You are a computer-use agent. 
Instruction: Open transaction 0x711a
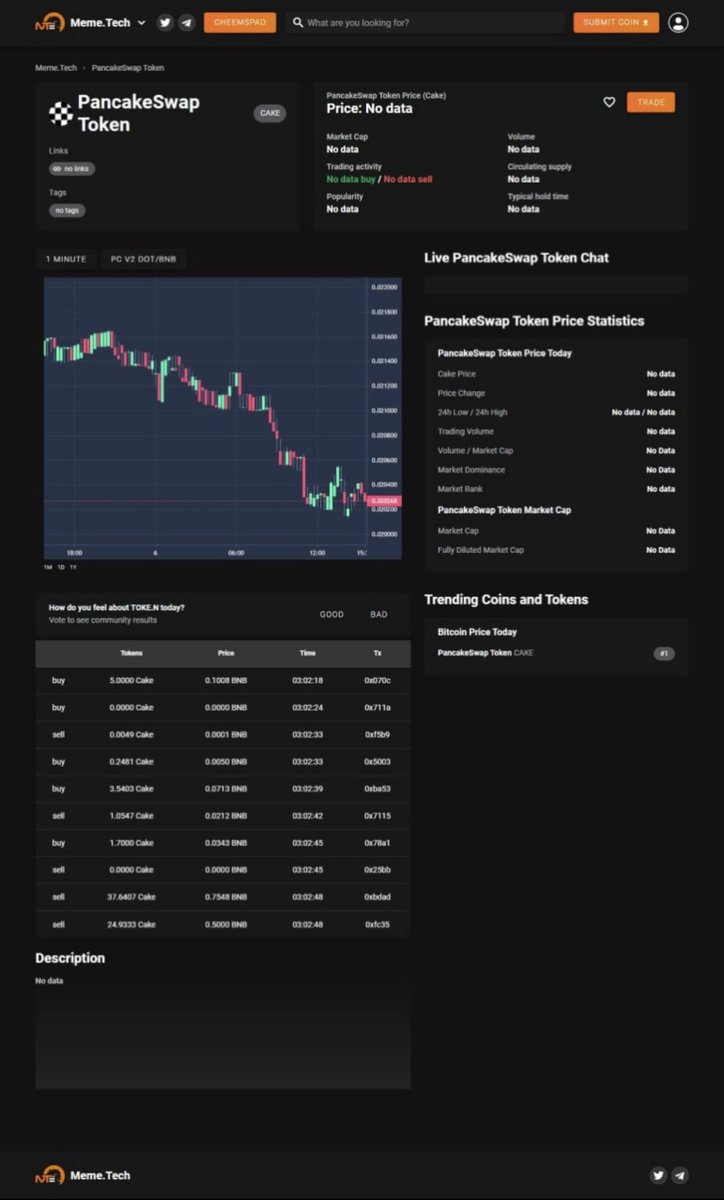[377, 707]
